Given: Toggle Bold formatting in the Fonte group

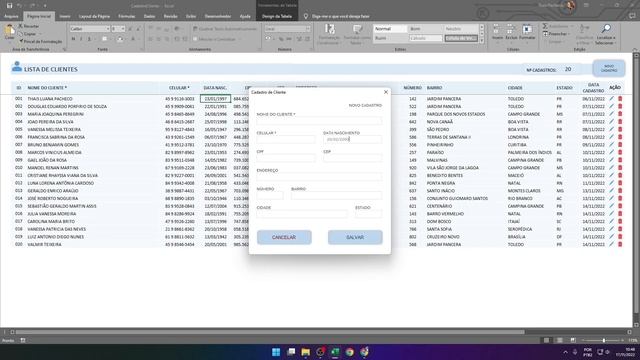Looking at the screenshot, I should (x=73, y=39).
